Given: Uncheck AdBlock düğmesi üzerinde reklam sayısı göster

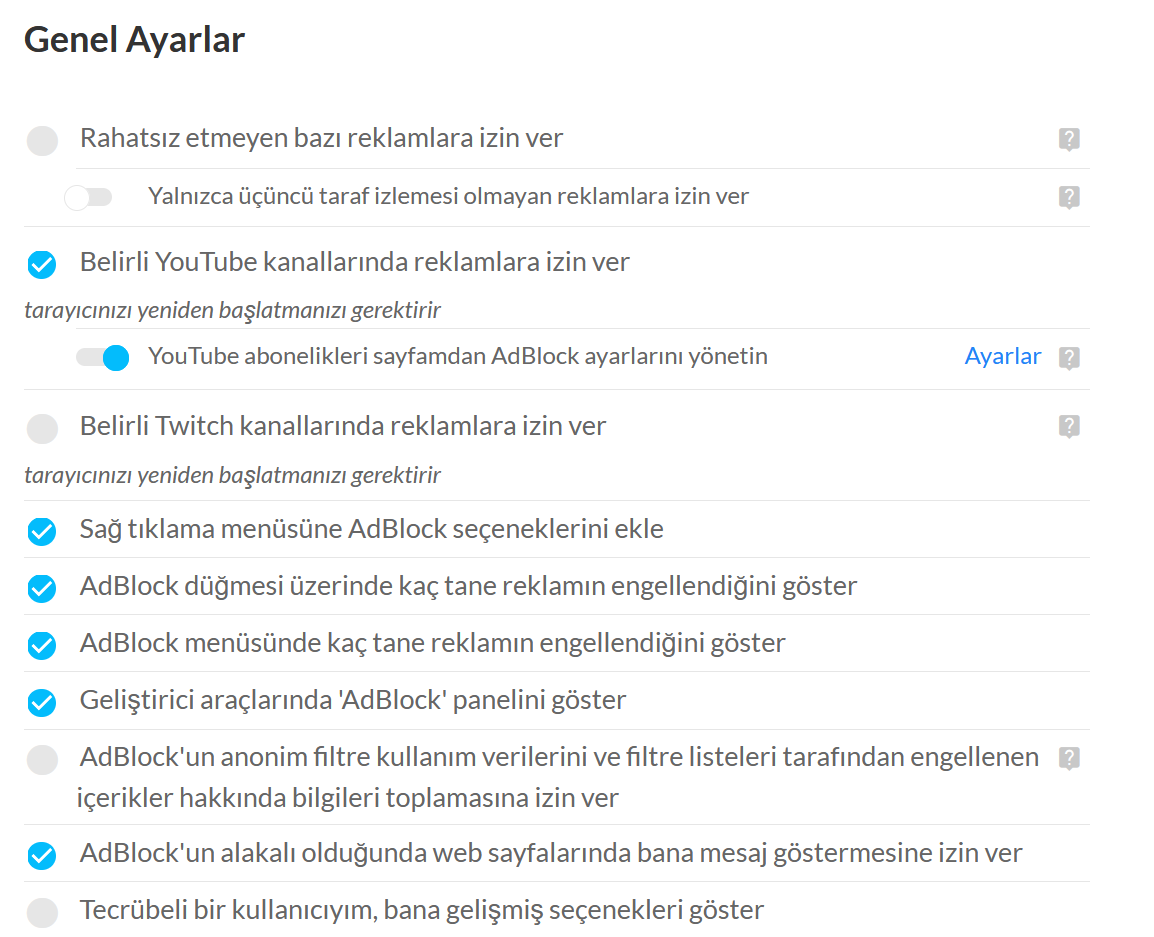Looking at the screenshot, I should (x=42, y=588).
